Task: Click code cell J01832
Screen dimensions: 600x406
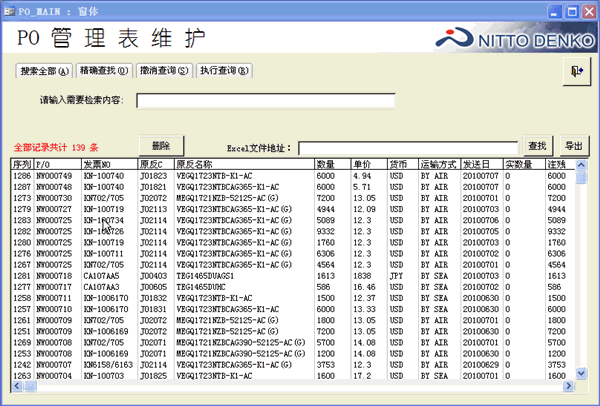Action: (153, 298)
